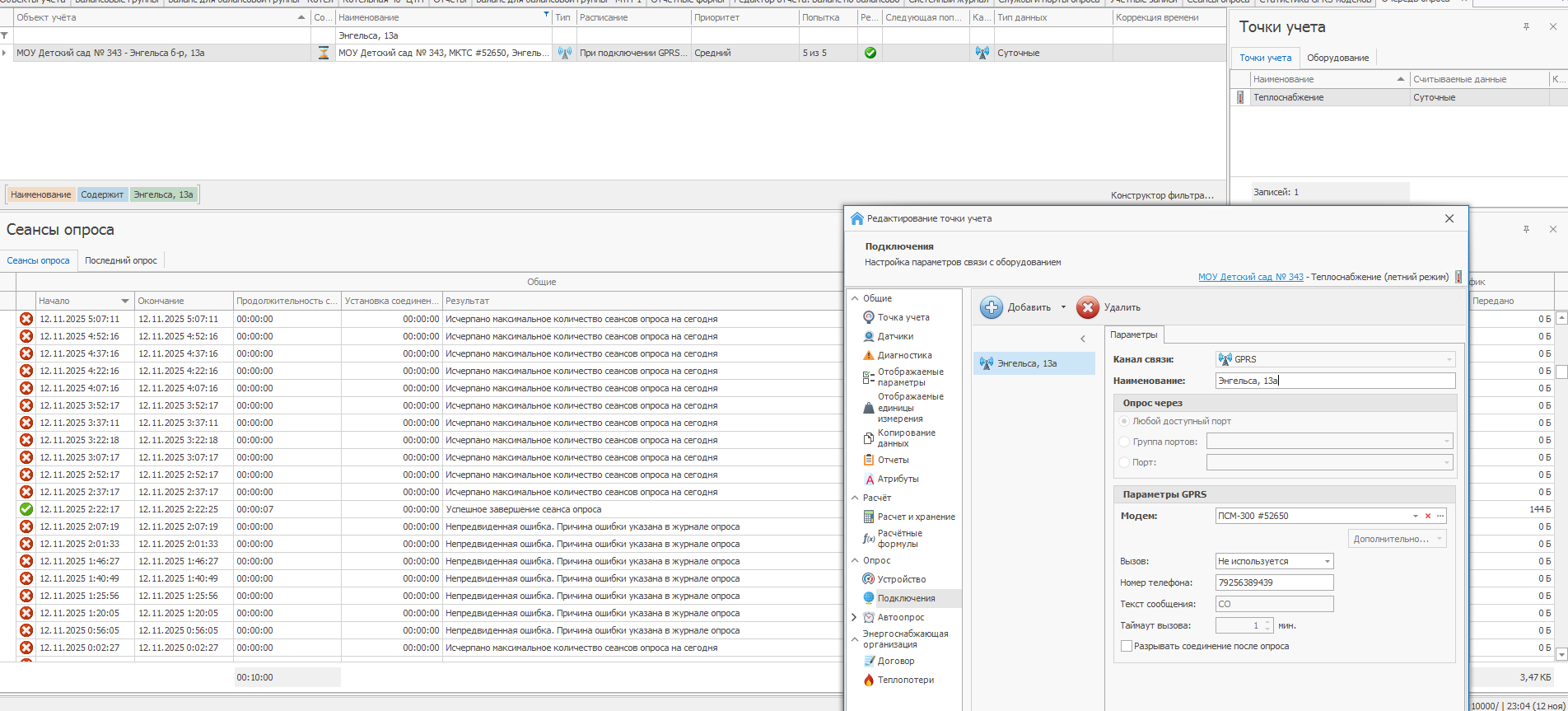Open the Канал связи GPRS dropdown
The width and height of the screenshot is (1568, 711).
click(x=1449, y=359)
